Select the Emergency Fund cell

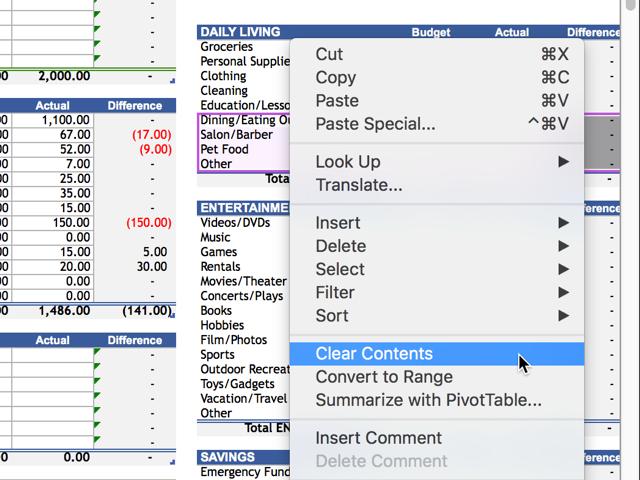point(244,472)
